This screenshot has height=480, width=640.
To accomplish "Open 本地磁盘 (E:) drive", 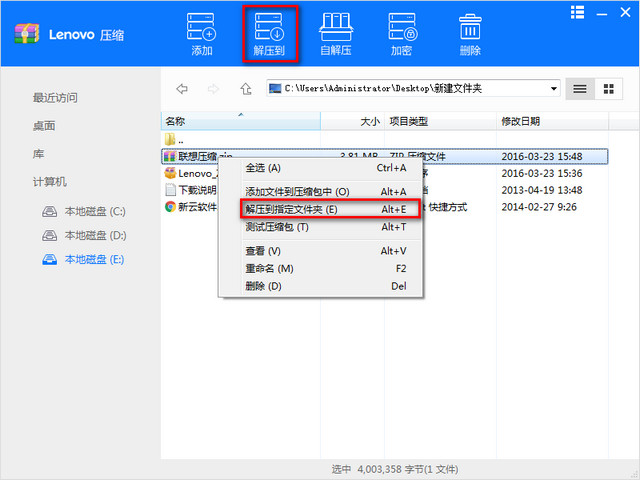I will tap(94, 259).
